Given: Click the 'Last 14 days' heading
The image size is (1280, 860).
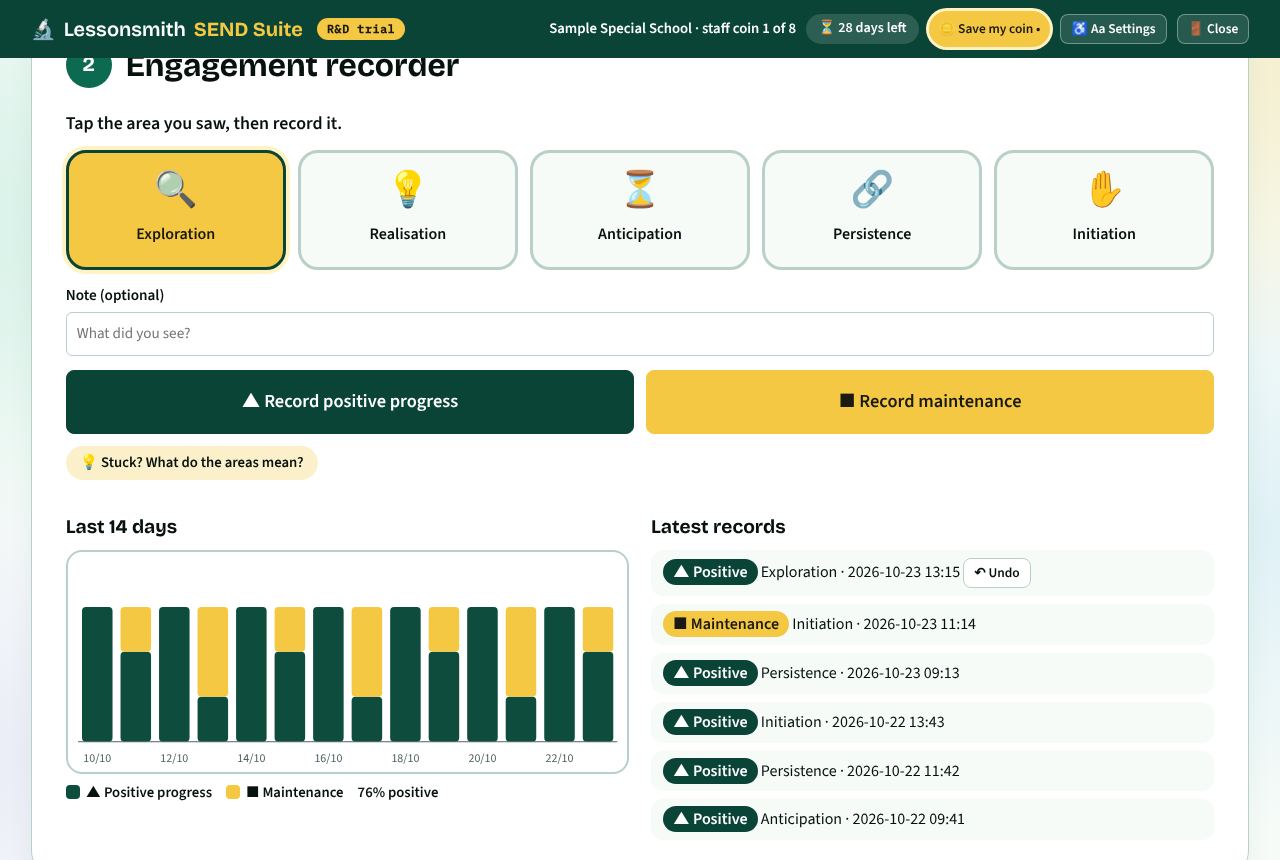Looking at the screenshot, I should pyautogui.click(x=121, y=527).
